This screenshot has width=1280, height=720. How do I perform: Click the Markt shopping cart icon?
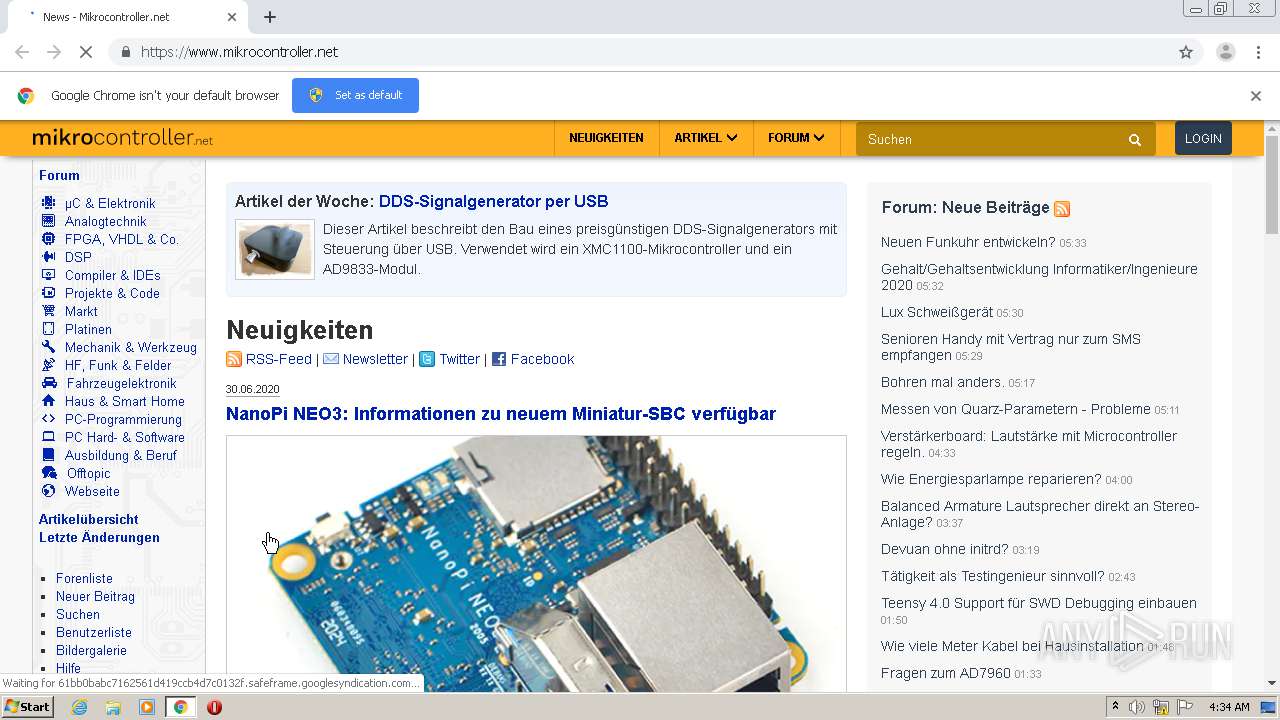coord(48,311)
